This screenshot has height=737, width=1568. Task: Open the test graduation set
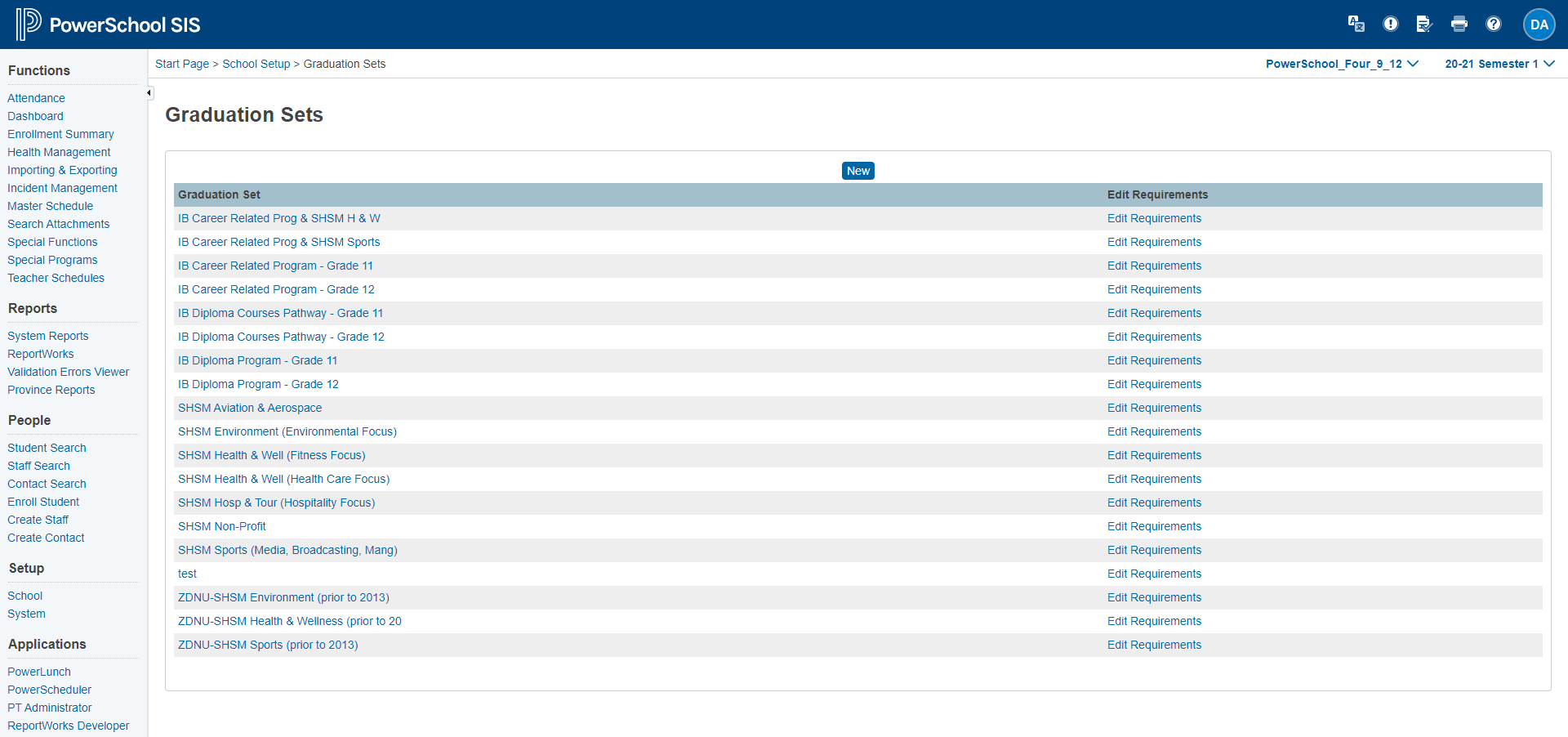point(187,574)
